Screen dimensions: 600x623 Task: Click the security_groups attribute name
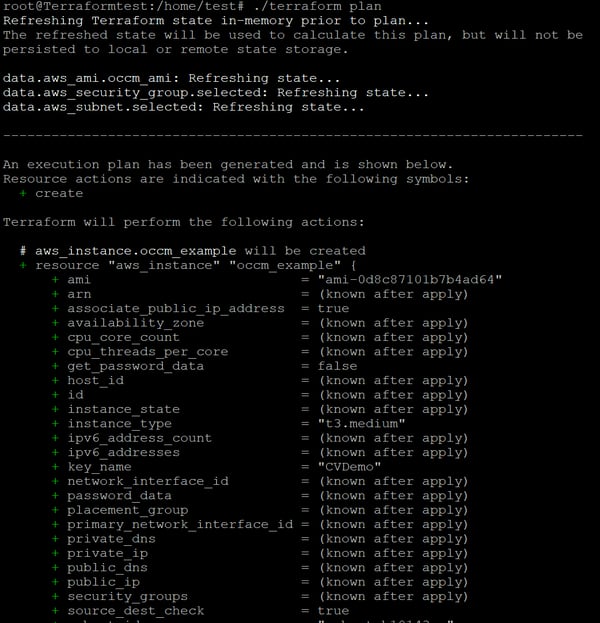click(127, 596)
